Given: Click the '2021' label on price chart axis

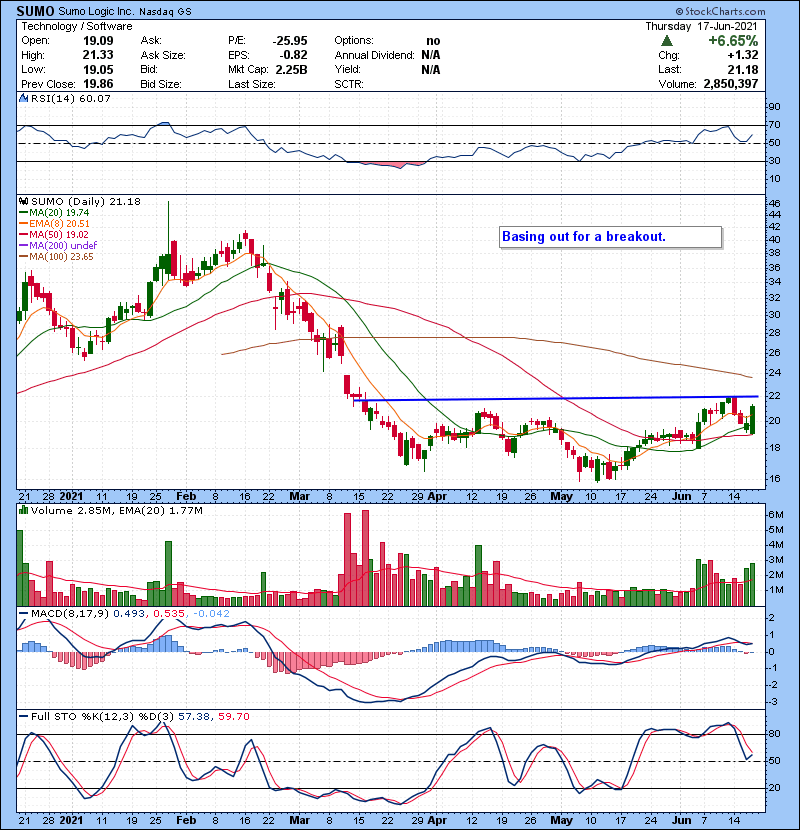Looking at the screenshot, I should 71,496.
